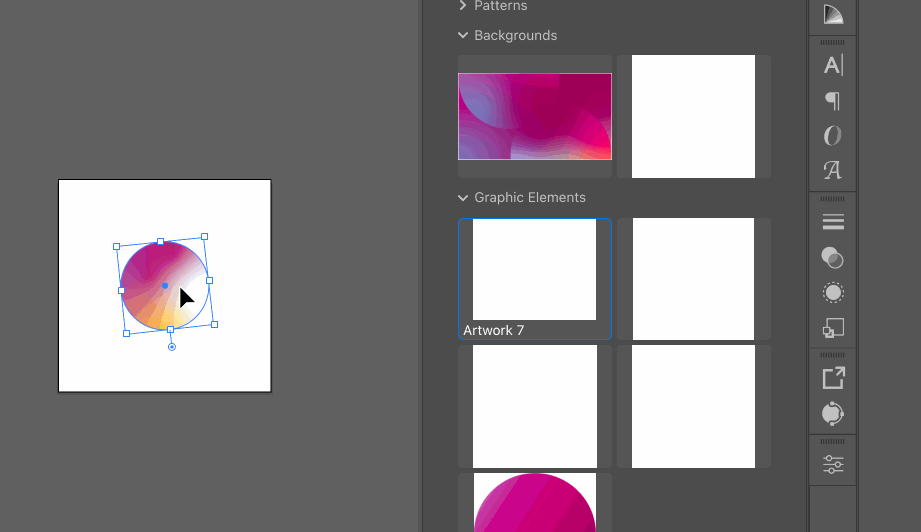Click the Graphic Elements heading text
Screen dimensions: 921x532
point(530,197)
